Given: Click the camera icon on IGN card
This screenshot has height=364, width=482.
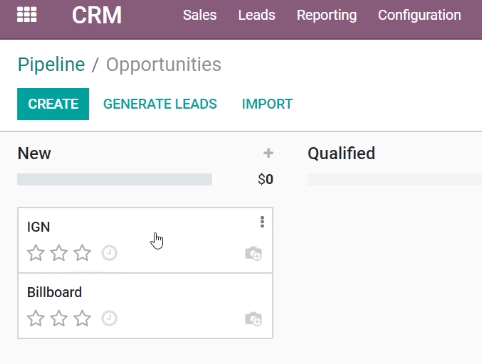Looking at the screenshot, I should pyautogui.click(x=254, y=254).
